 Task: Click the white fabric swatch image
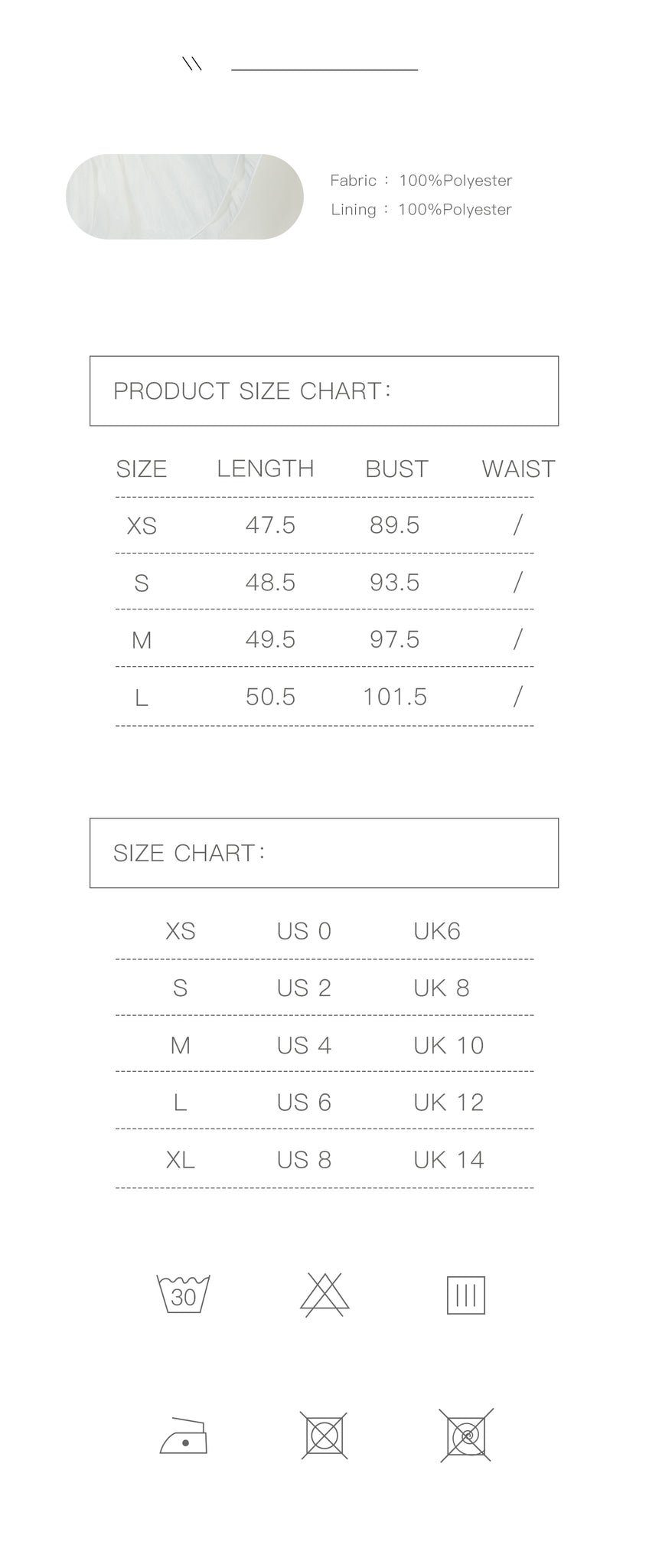coord(184,197)
